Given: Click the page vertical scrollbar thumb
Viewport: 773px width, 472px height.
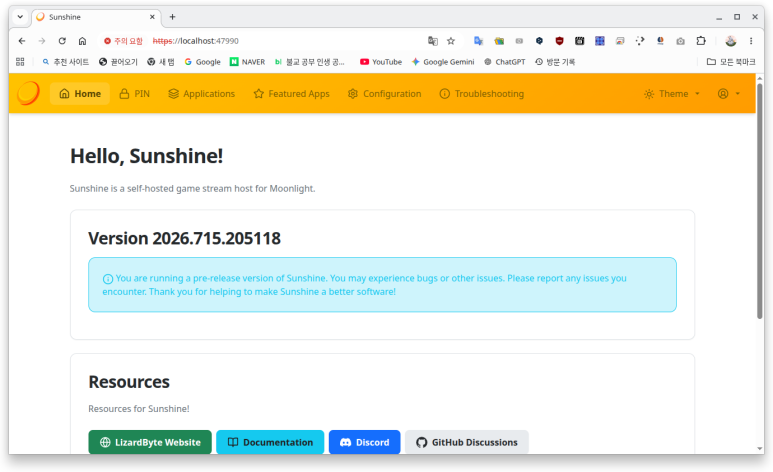Looking at the screenshot, I should pos(760,201).
